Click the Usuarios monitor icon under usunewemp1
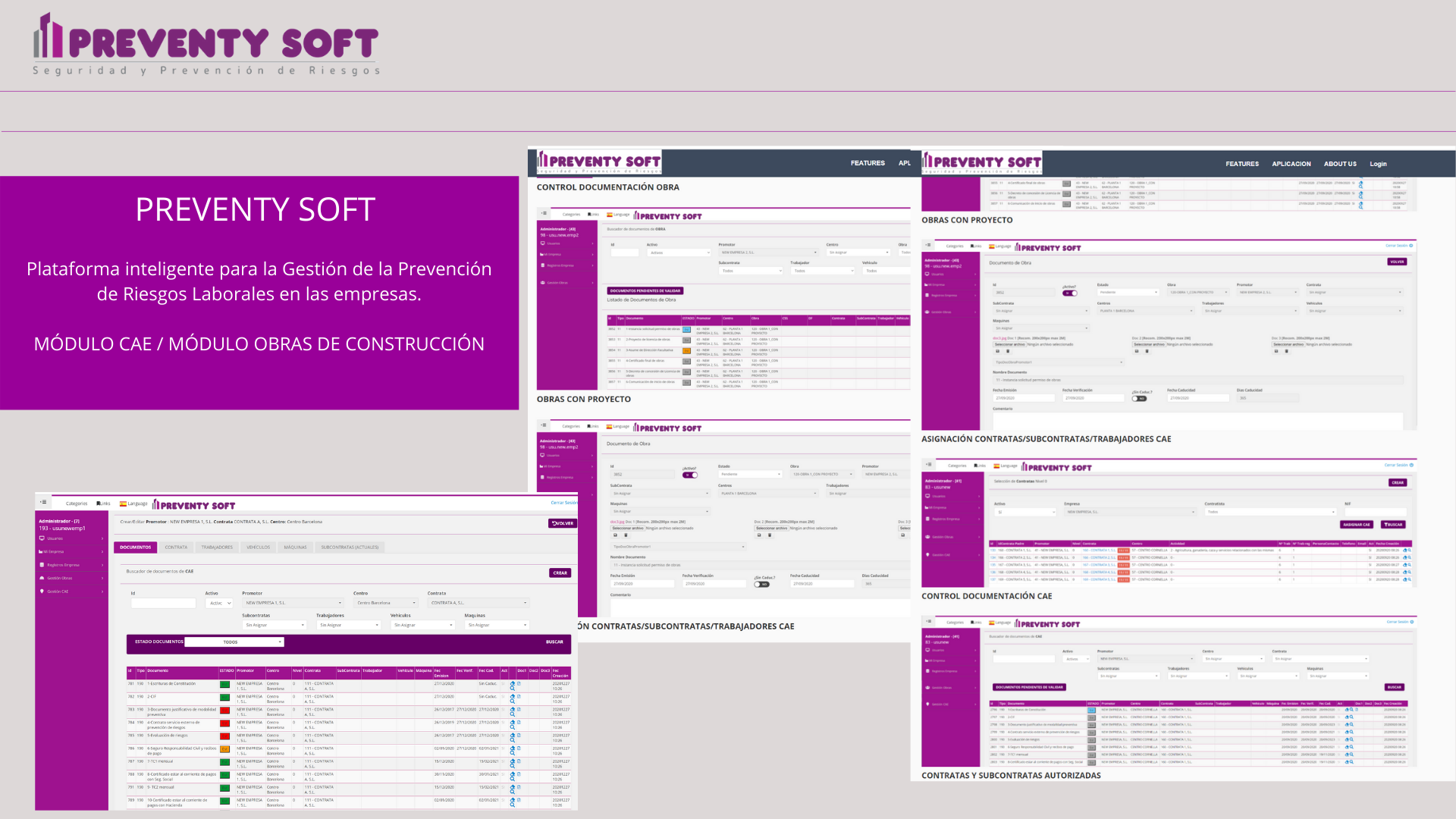Image resolution: width=1456 pixels, height=819 pixels. [42, 538]
